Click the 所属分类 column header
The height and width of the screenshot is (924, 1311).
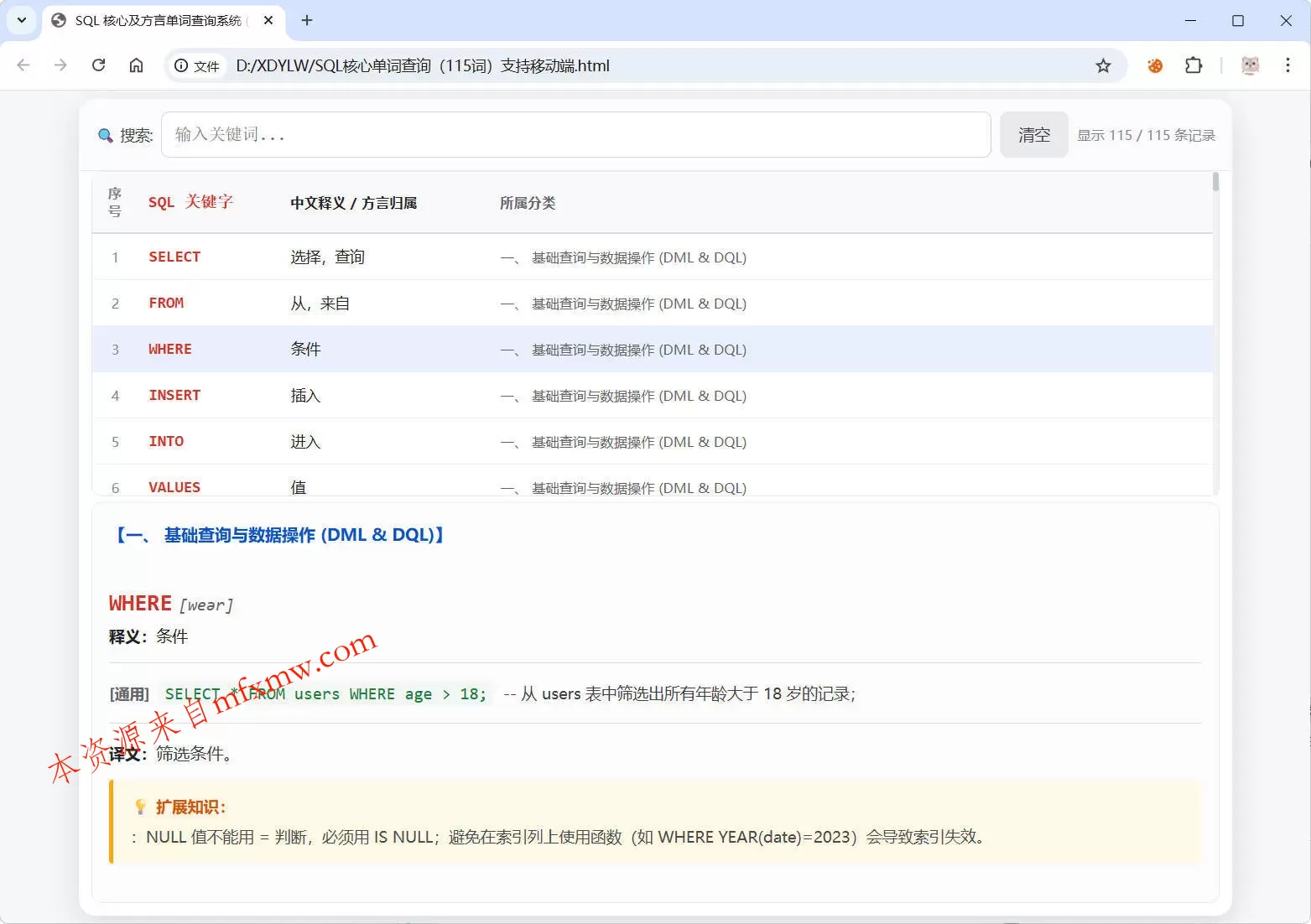(x=528, y=203)
